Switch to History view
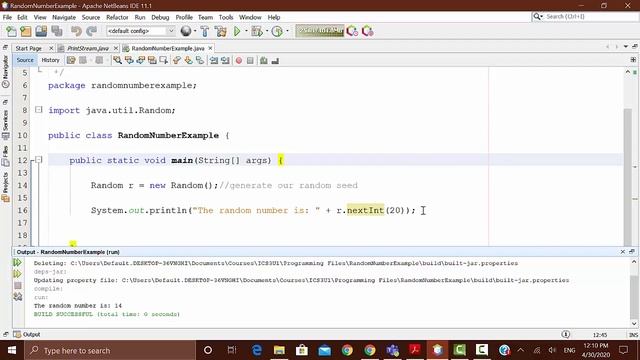The width and height of the screenshot is (640, 360). (x=51, y=60)
